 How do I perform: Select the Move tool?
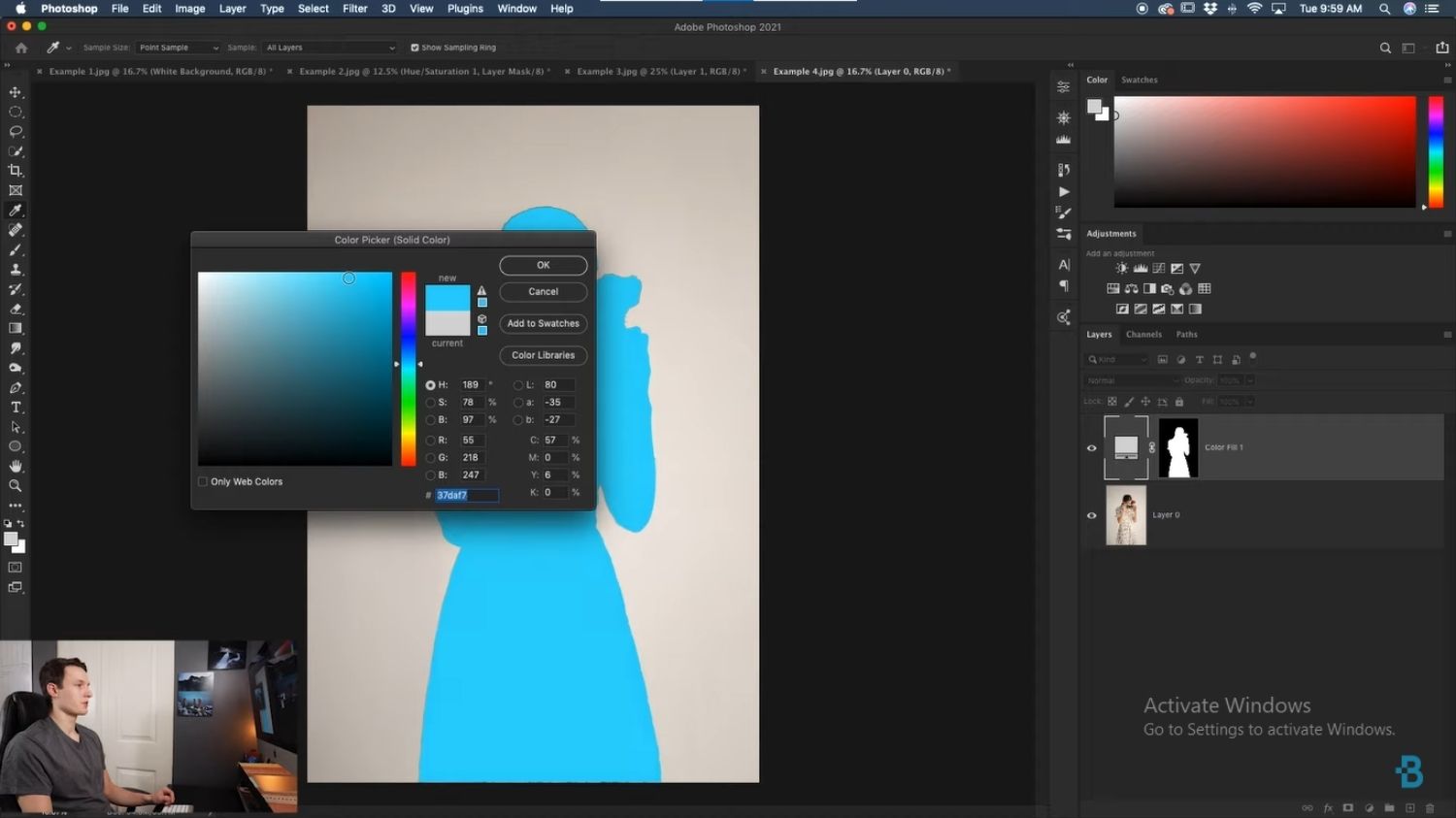(16, 91)
